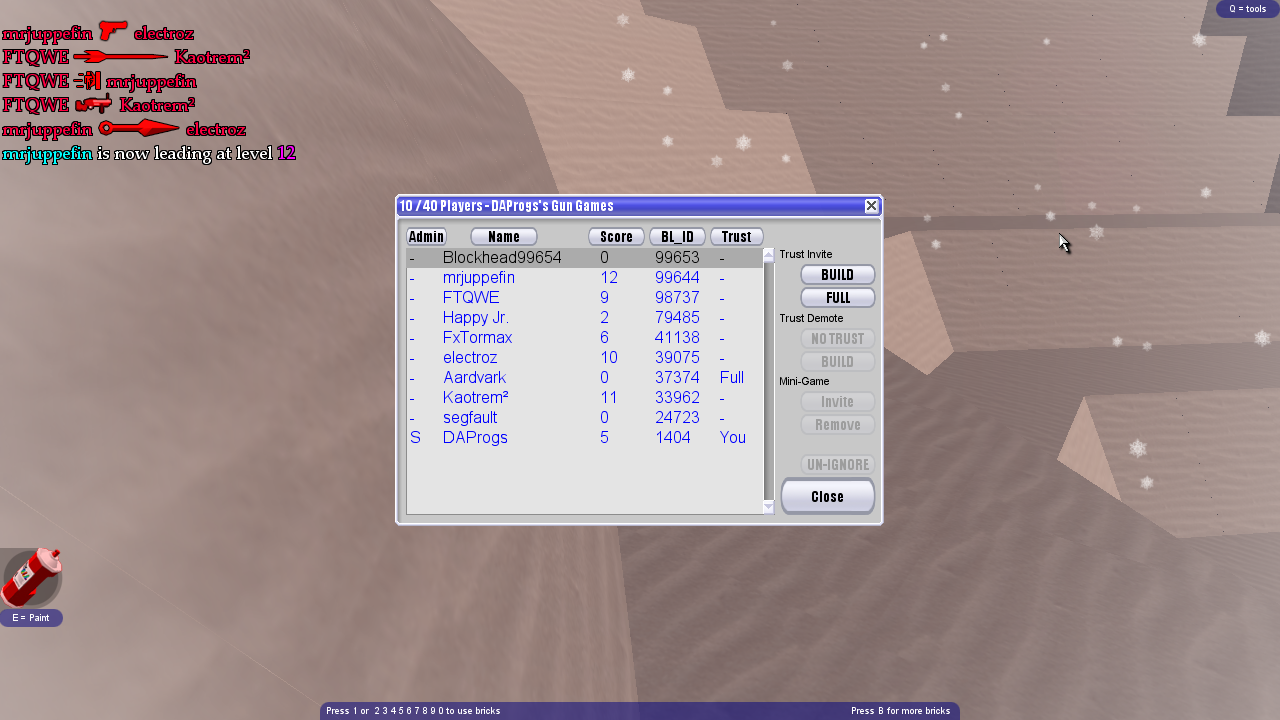Select player FTQWE in the list
The height and width of the screenshot is (720, 1280).
click(x=584, y=298)
